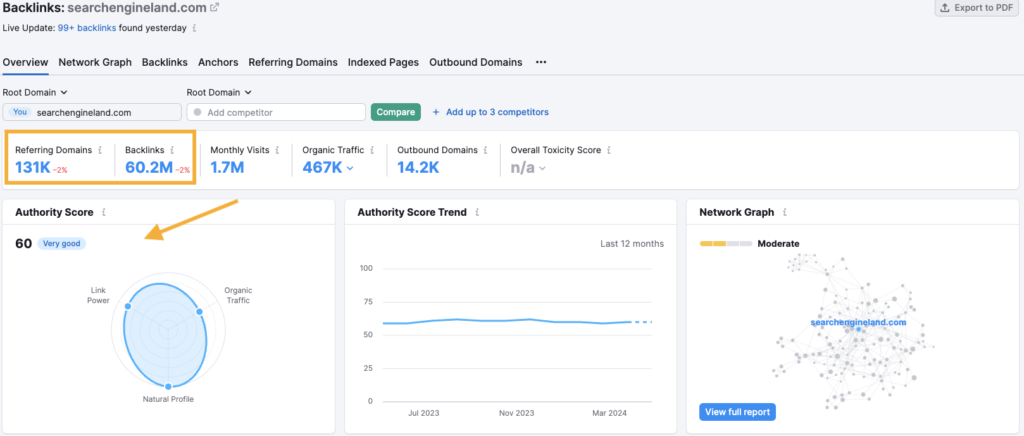This screenshot has width=1024, height=436.
Task: Expand the second Root Domain dropdown
Action: pyautogui.click(x=219, y=93)
